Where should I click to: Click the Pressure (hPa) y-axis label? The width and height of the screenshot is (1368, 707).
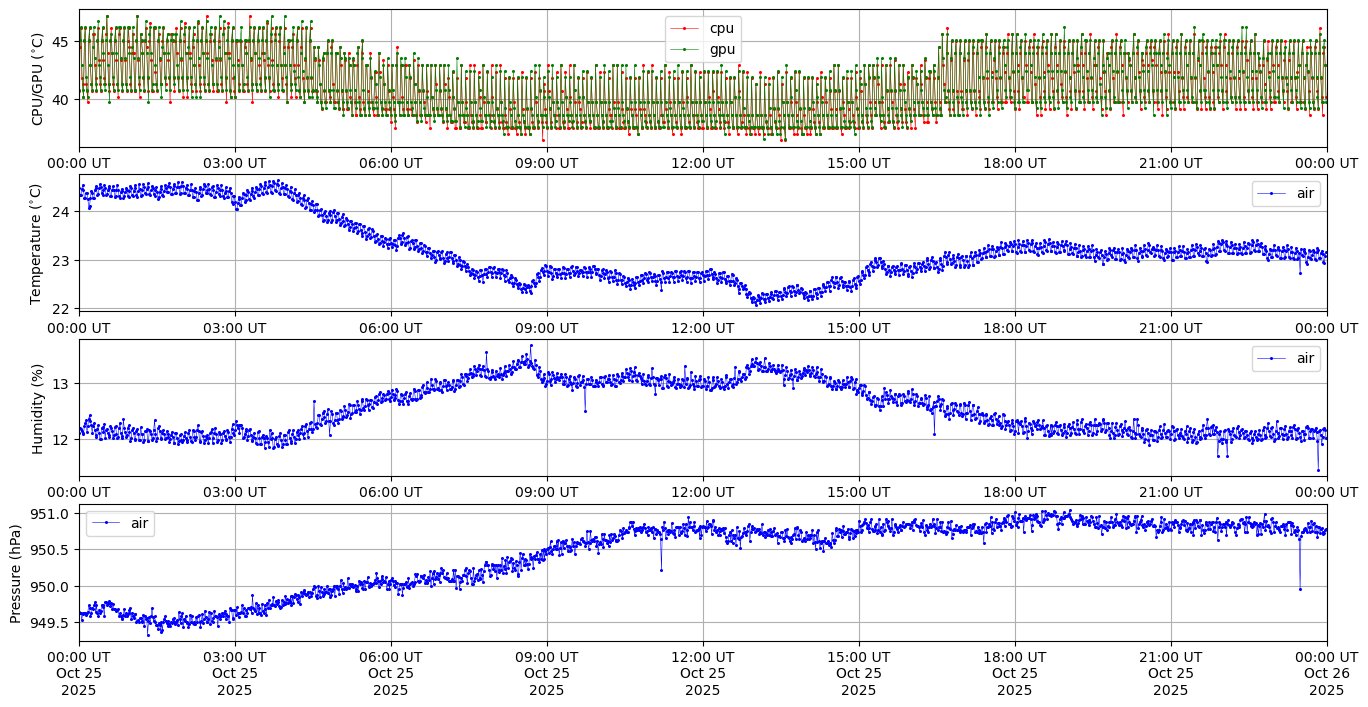click(x=15, y=573)
